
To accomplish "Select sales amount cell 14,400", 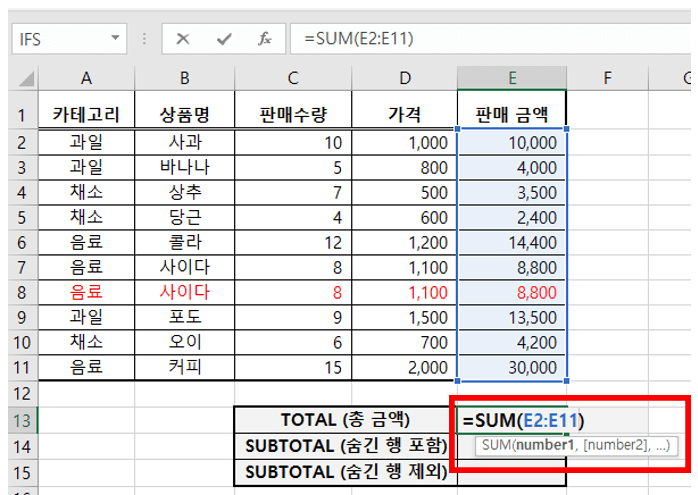I will click(512, 243).
